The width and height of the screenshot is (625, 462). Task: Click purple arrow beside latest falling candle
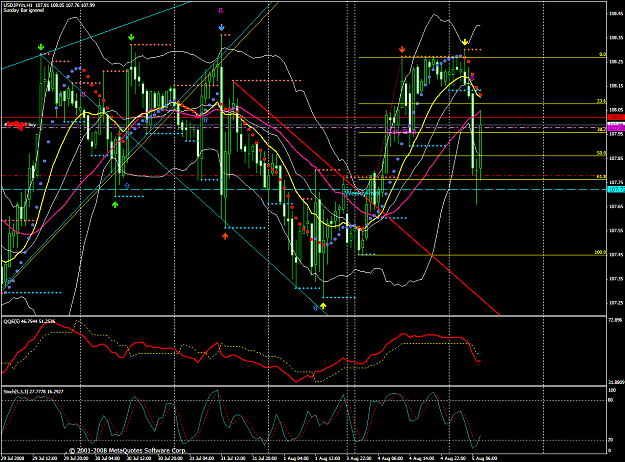[x=472, y=78]
